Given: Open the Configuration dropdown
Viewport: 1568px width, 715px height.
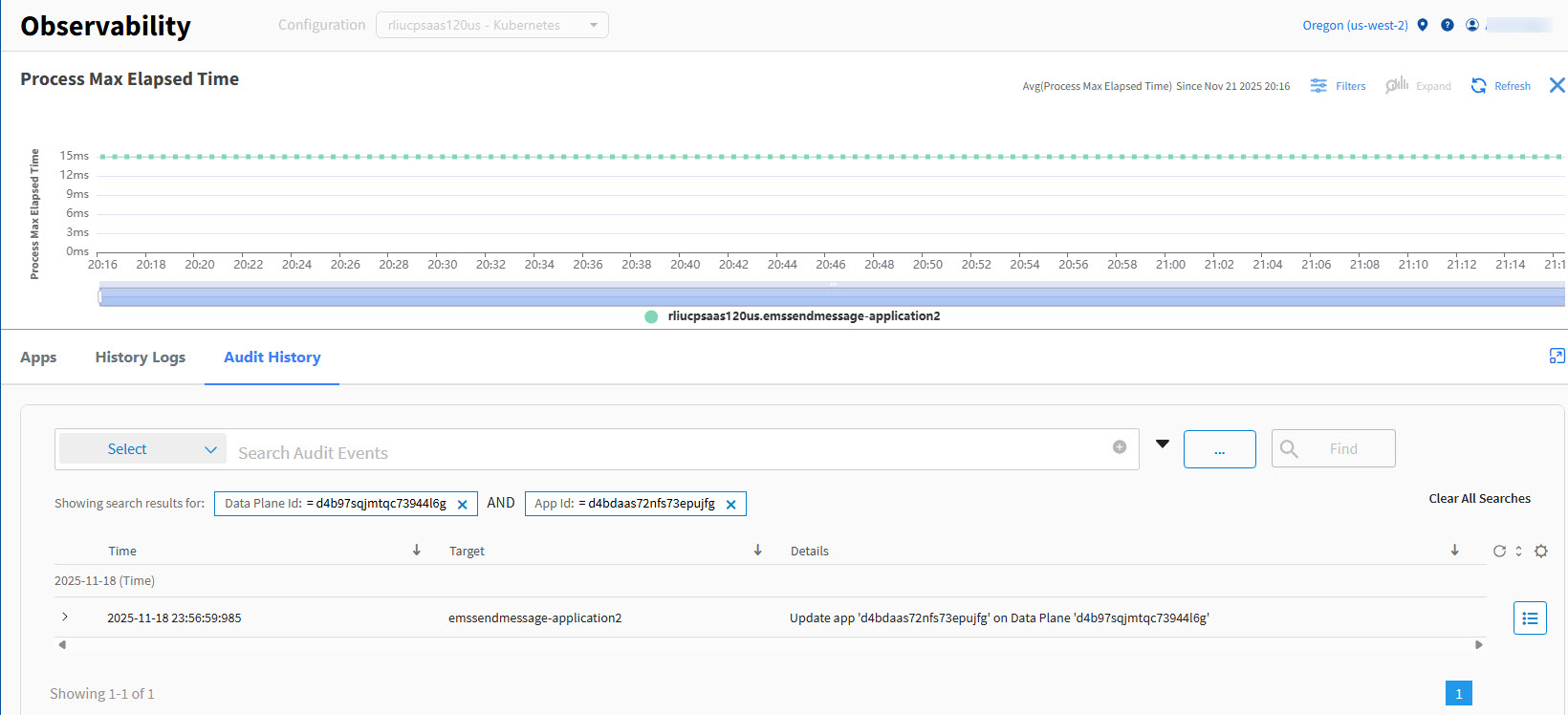Looking at the screenshot, I should (x=492, y=25).
